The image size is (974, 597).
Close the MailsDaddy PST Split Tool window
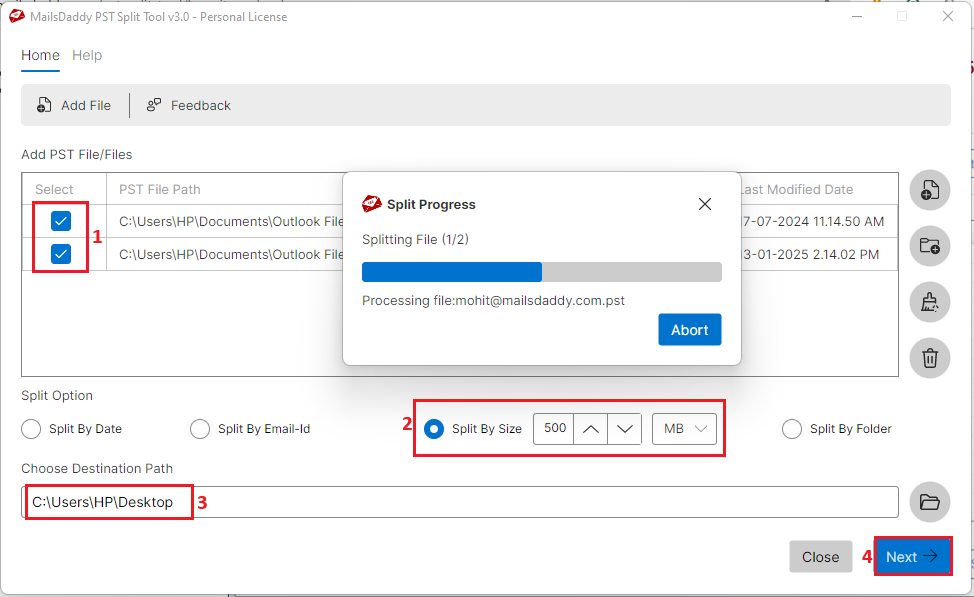(x=948, y=17)
